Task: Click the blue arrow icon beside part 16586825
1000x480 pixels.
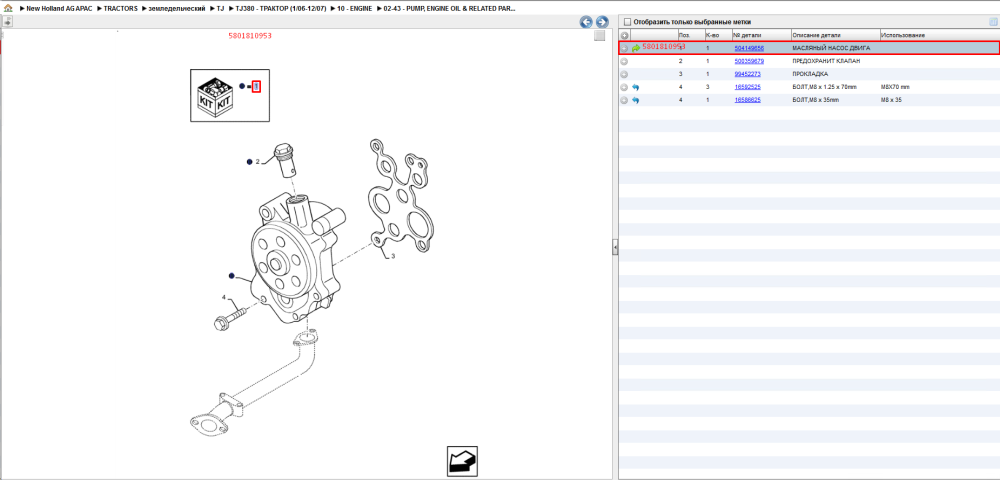Action: pos(636,100)
